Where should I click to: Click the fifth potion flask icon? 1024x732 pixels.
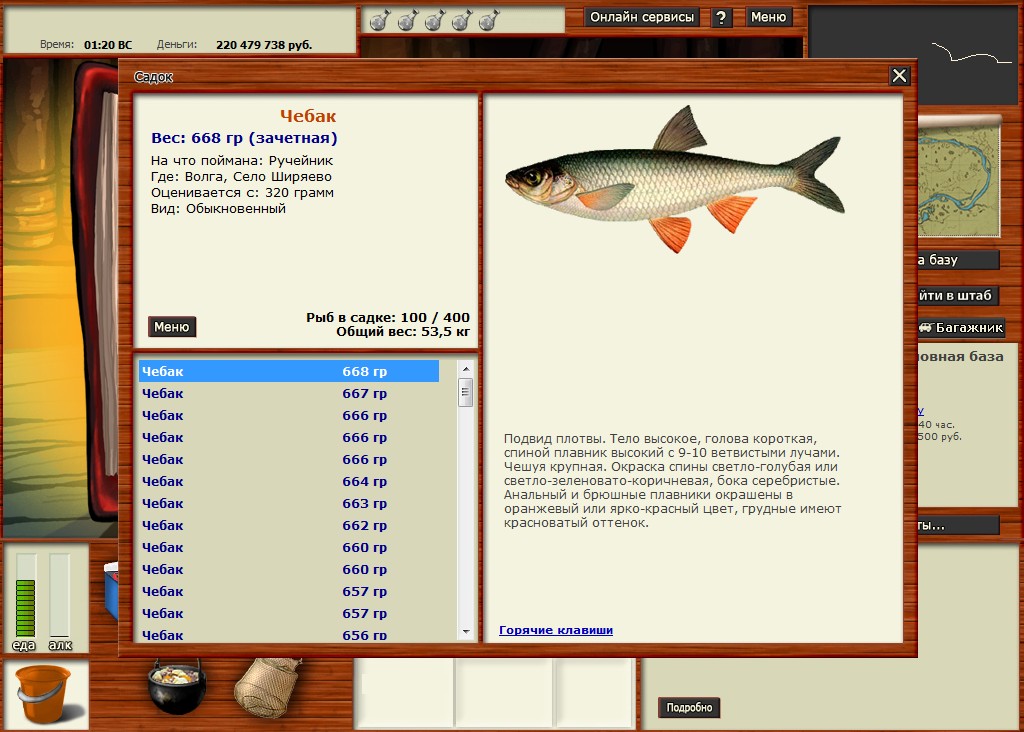pos(489,20)
